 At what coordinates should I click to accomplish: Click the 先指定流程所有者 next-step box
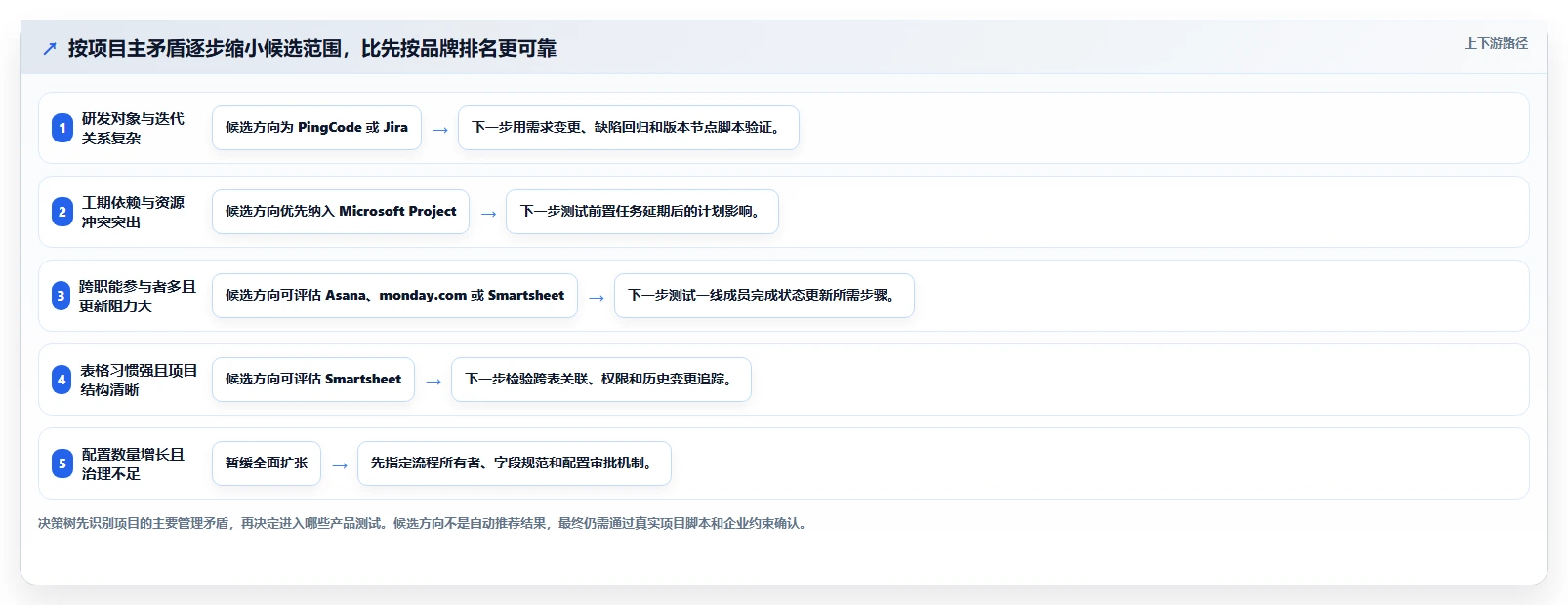(515, 464)
